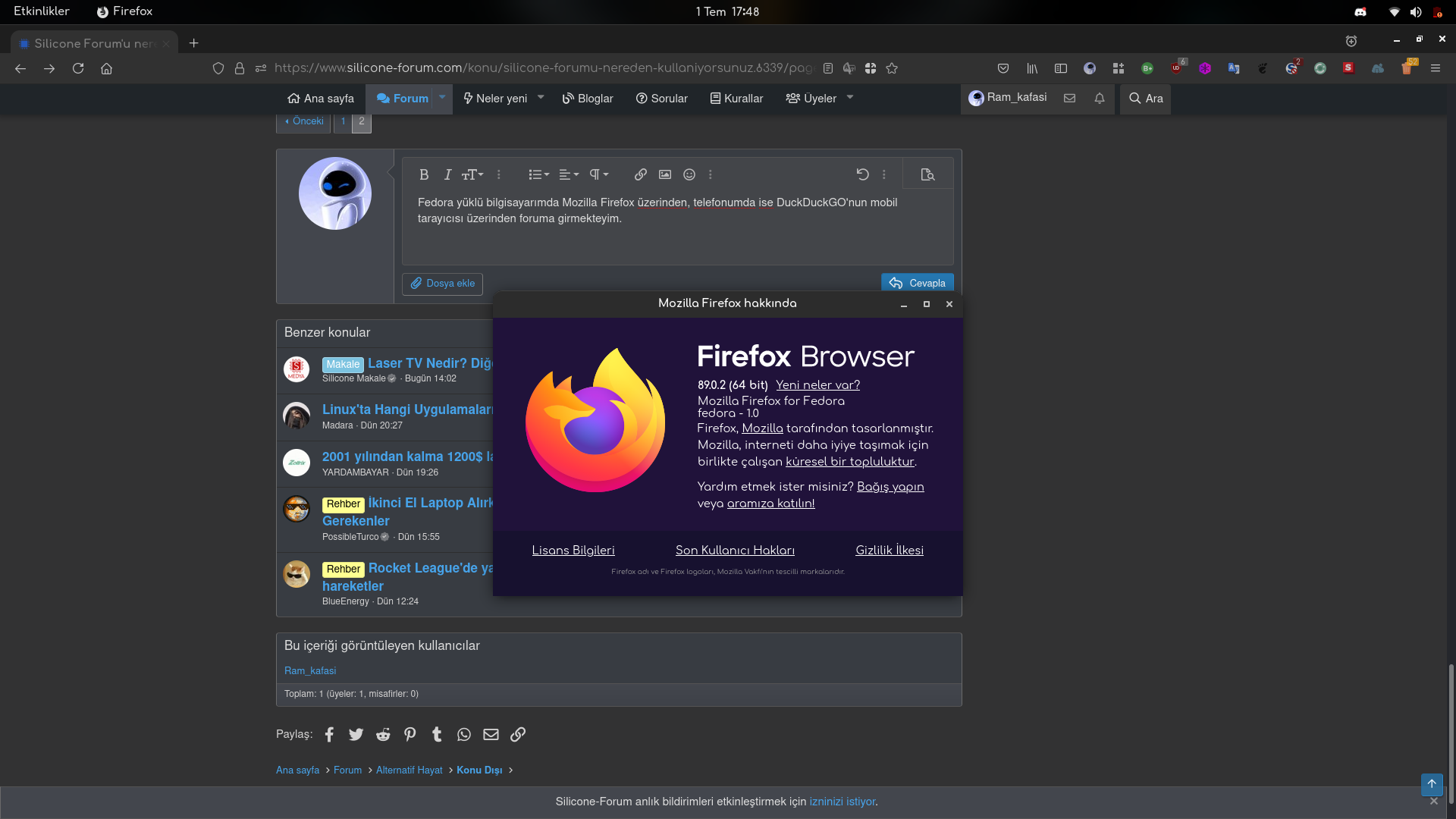Toggle the editor preview mode
Screen dimensions: 1456x819
point(927,174)
